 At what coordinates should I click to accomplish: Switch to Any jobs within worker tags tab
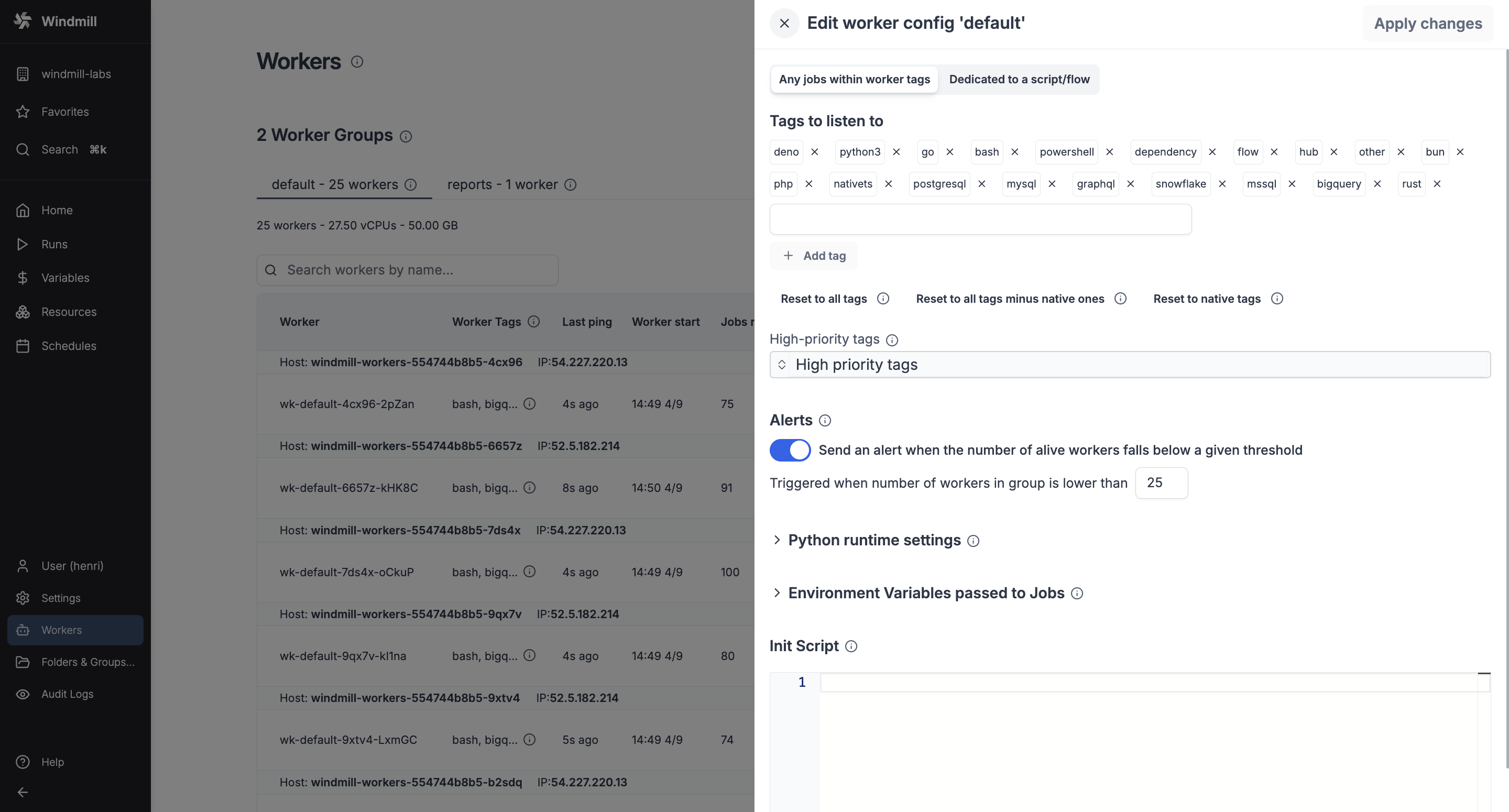coord(854,78)
